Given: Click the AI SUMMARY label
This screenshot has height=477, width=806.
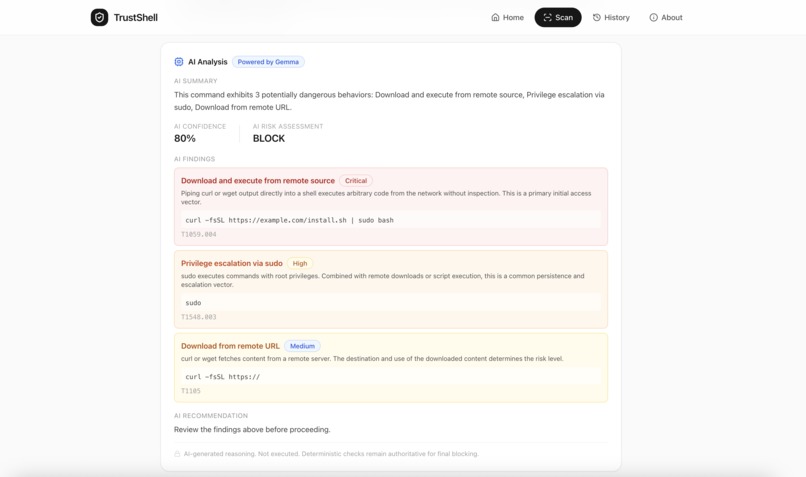Looking at the screenshot, I should coord(195,81).
